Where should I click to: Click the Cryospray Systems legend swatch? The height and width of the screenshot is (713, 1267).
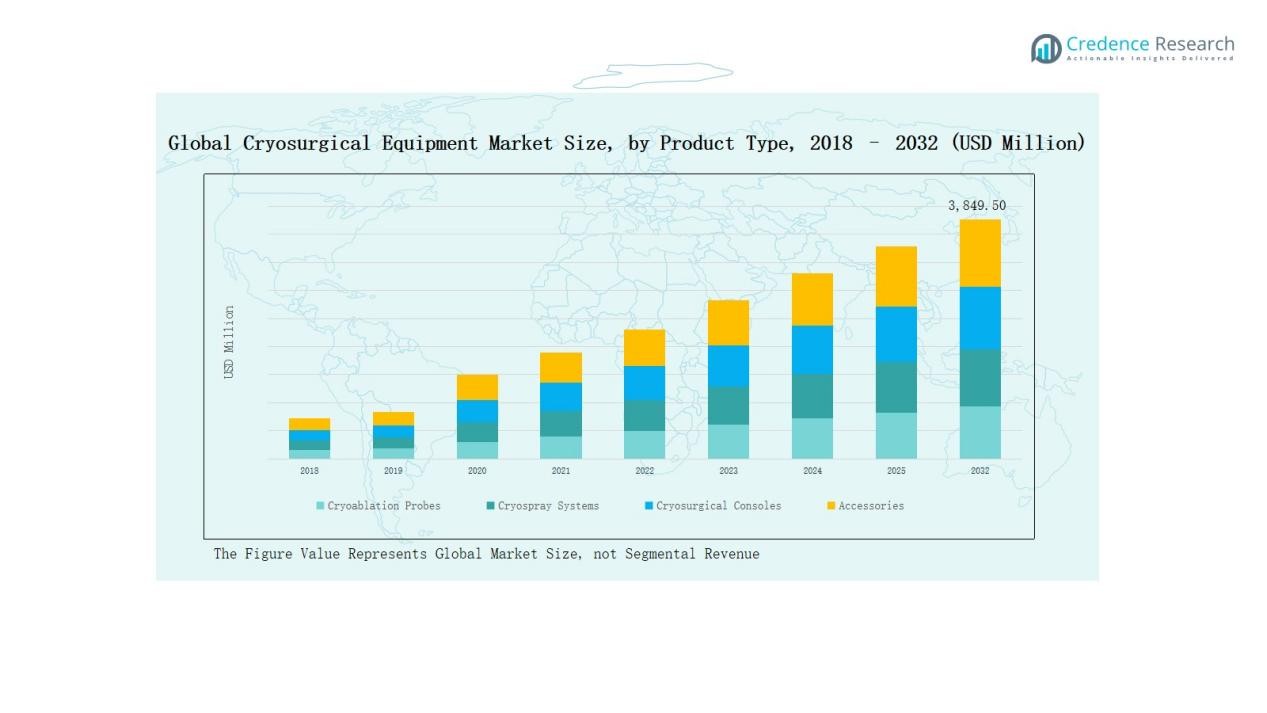pyautogui.click(x=491, y=506)
